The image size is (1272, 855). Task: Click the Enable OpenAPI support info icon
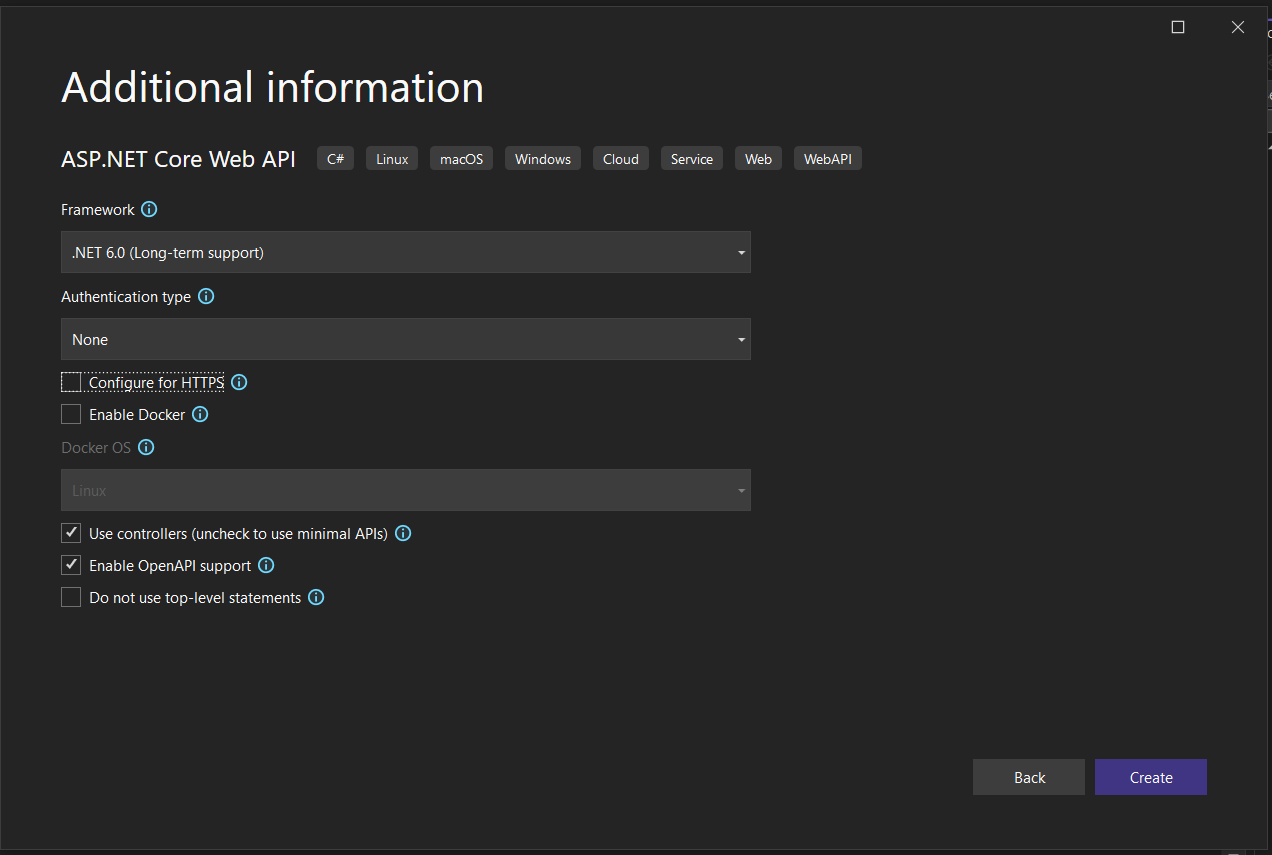[x=266, y=566]
